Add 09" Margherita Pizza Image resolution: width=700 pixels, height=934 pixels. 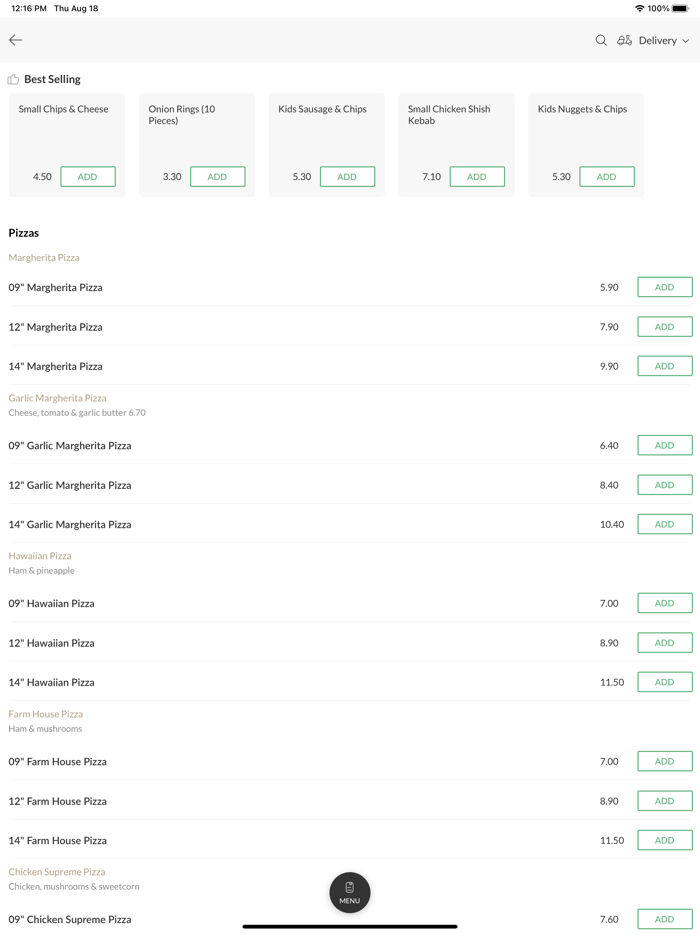click(x=665, y=287)
